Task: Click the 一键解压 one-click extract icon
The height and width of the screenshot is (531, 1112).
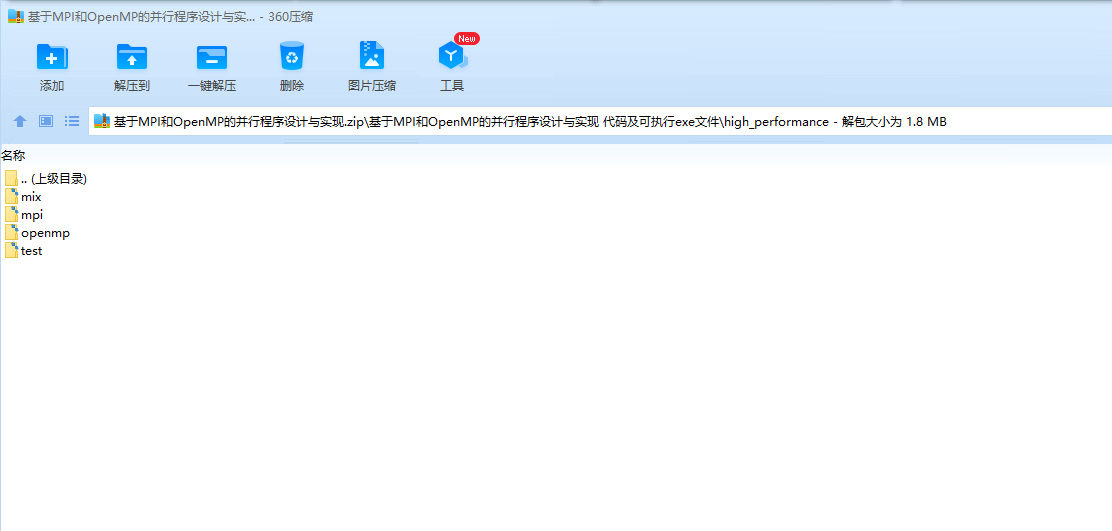Action: coord(212,57)
